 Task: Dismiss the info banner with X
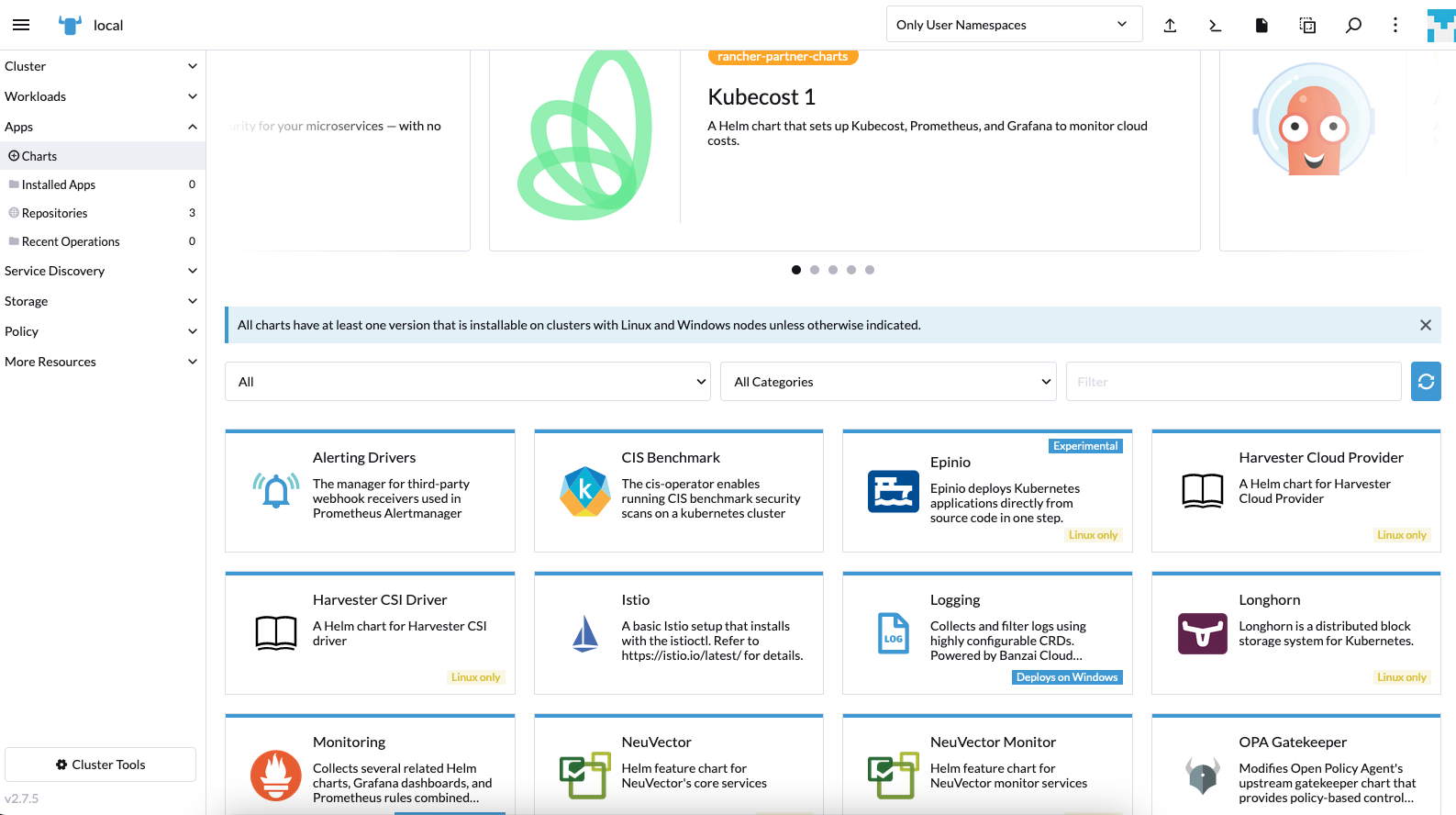click(x=1426, y=325)
